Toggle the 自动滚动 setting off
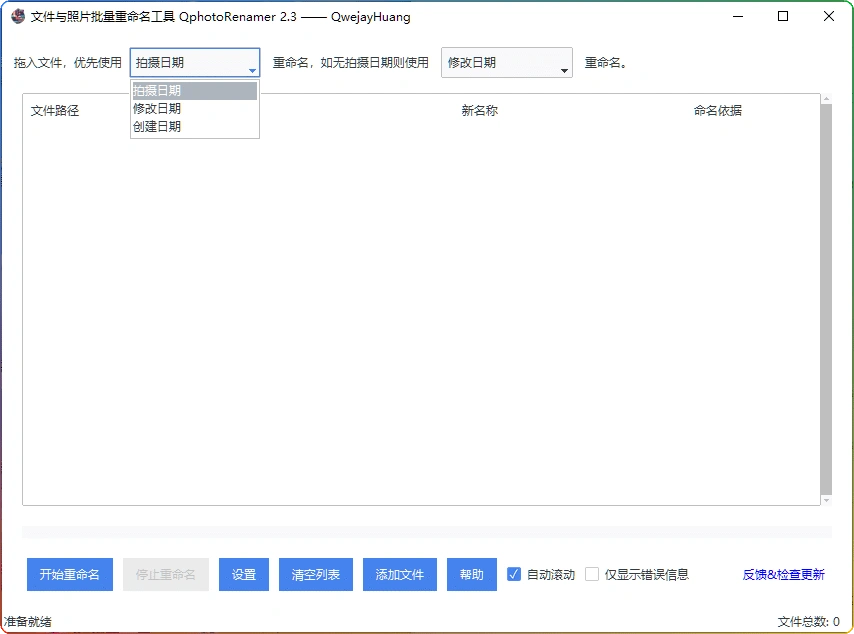 coord(514,574)
